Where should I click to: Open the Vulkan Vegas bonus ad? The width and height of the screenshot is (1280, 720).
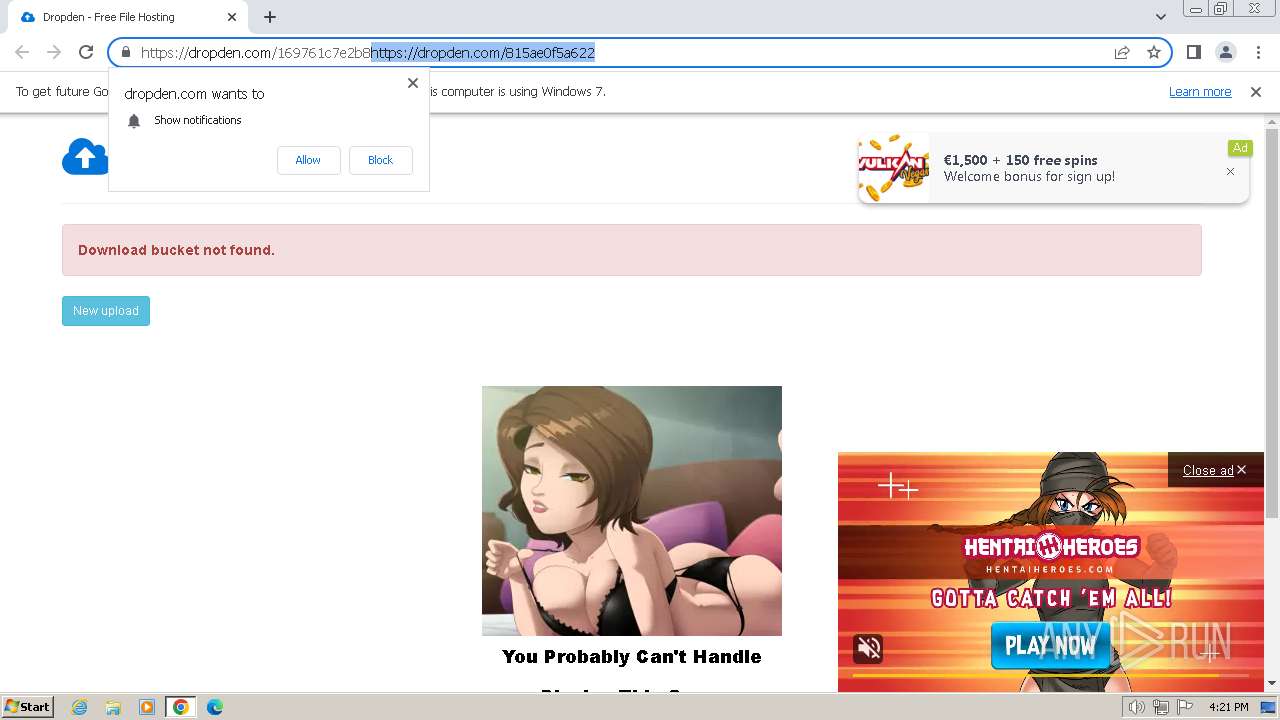1053,168
